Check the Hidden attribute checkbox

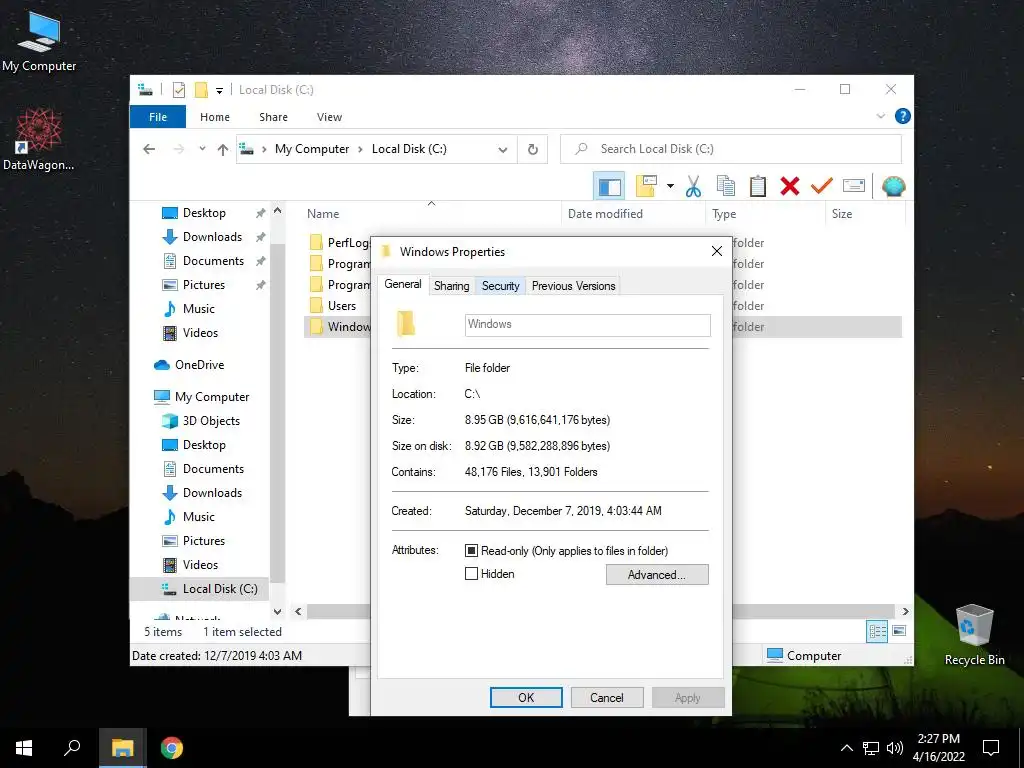[471, 574]
